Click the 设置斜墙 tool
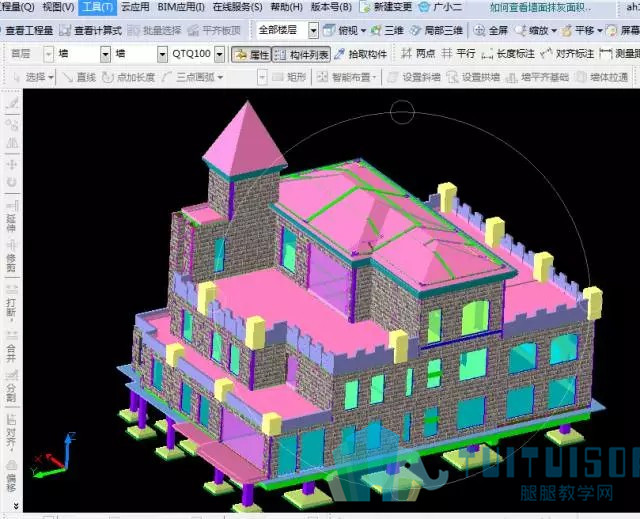This screenshot has width=640, height=519. (x=414, y=77)
